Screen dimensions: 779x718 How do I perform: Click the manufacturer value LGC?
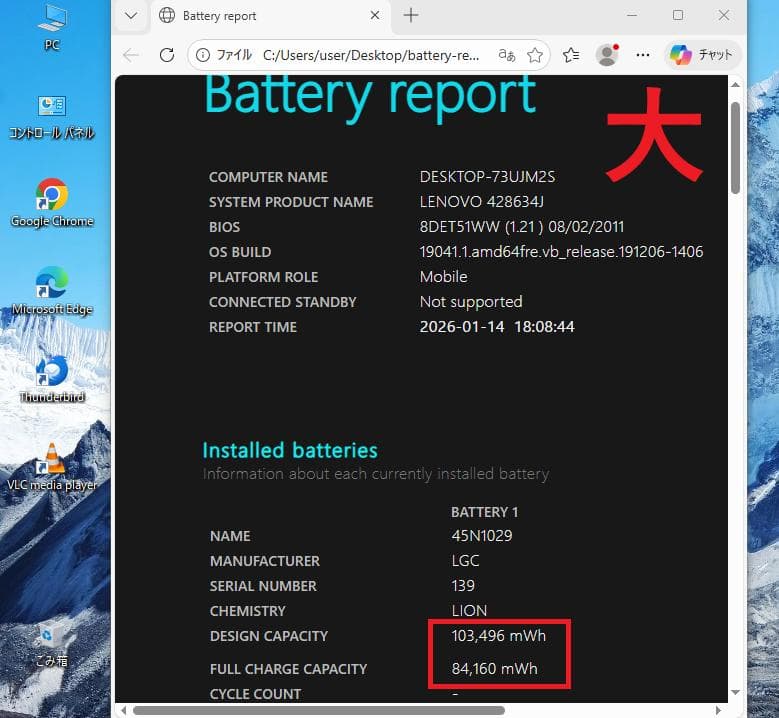pyautogui.click(x=465, y=560)
